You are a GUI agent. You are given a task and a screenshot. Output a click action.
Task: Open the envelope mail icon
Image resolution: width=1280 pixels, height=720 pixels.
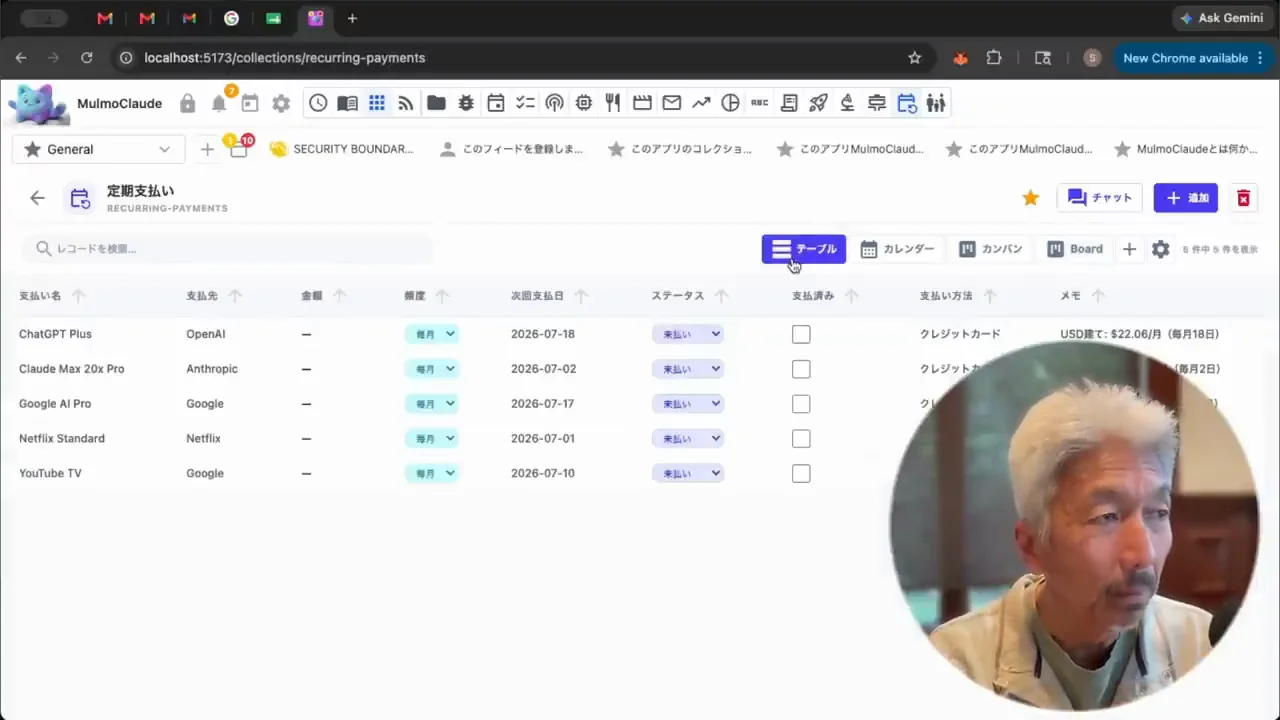click(x=672, y=103)
